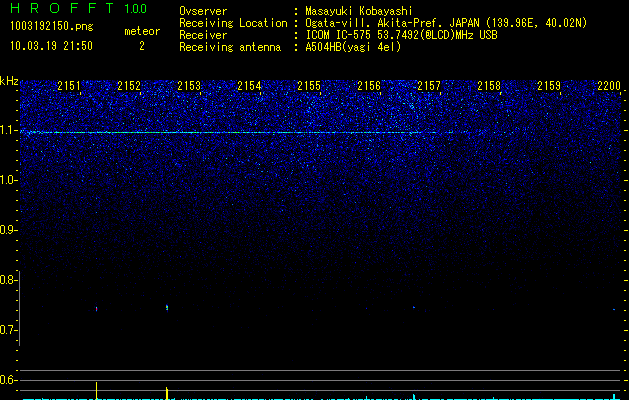629x400 pixels.
Task: Click the 2158 time marker
Action: tap(489, 85)
